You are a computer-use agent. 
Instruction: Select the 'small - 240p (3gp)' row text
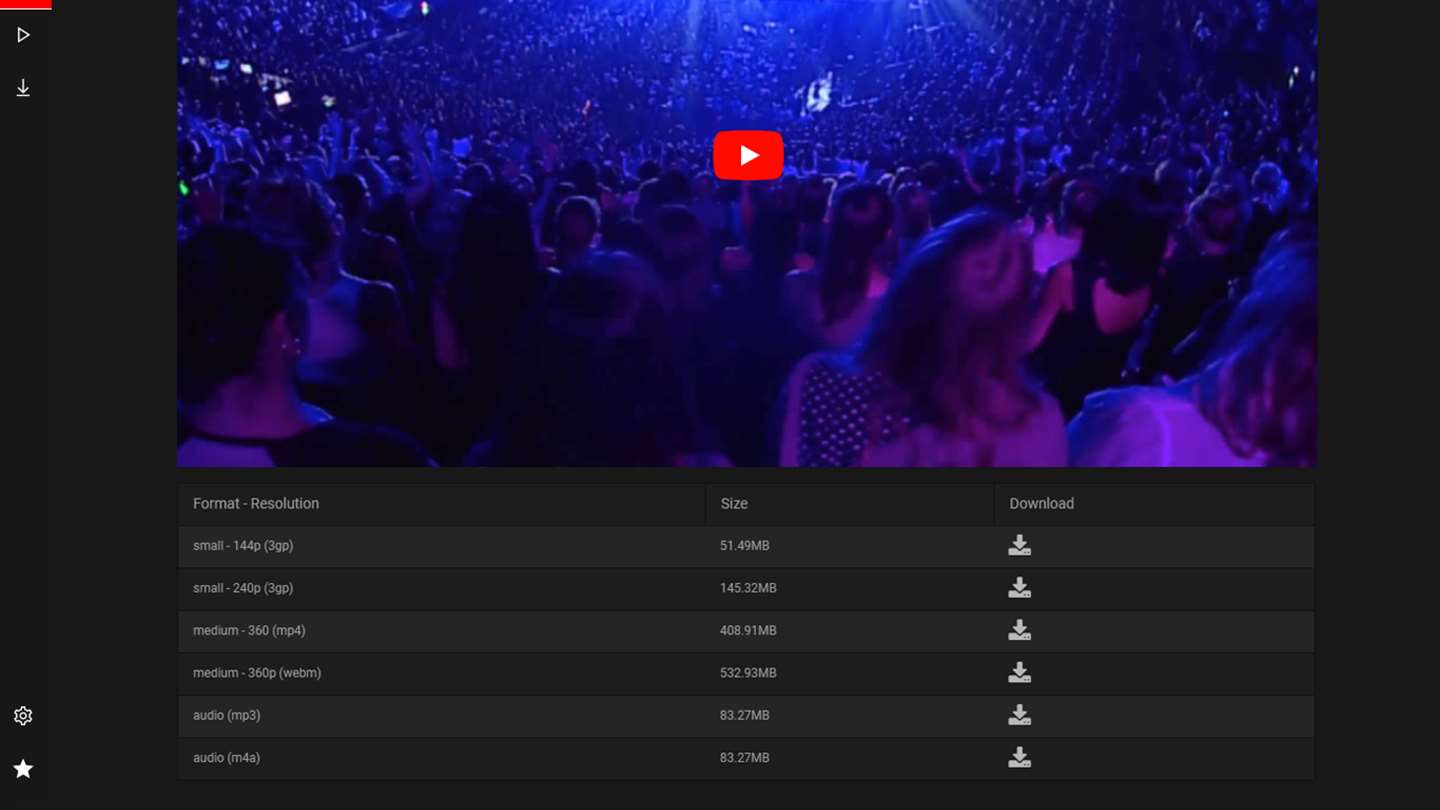pos(243,588)
